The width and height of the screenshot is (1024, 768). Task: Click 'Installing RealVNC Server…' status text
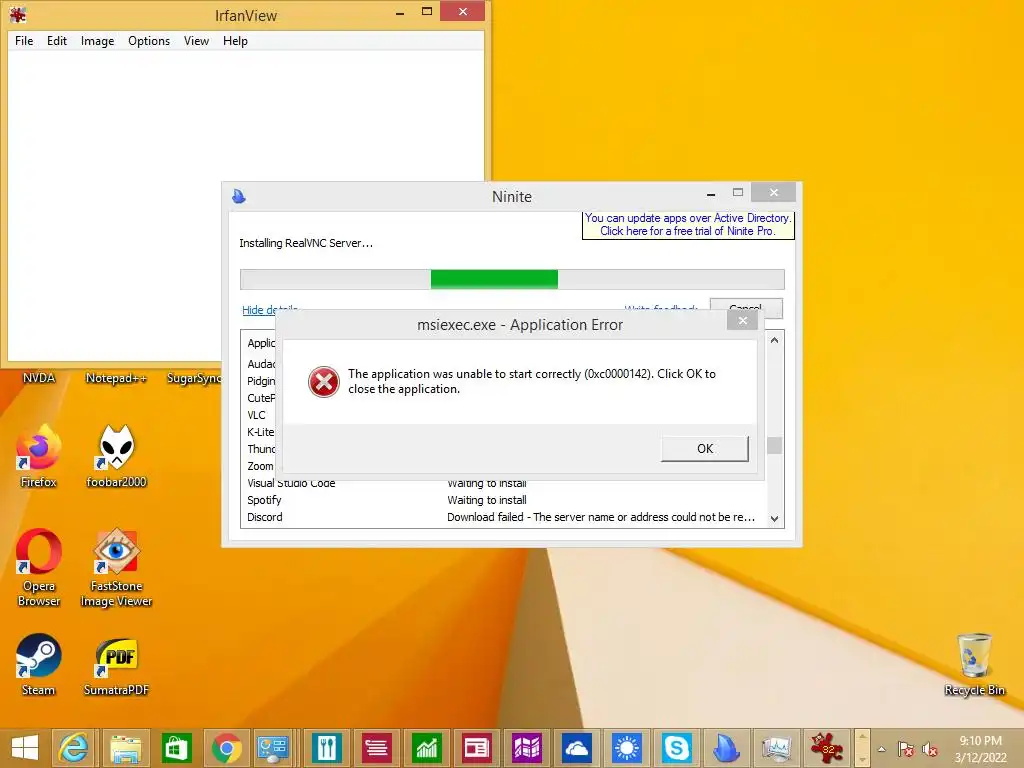(306, 243)
